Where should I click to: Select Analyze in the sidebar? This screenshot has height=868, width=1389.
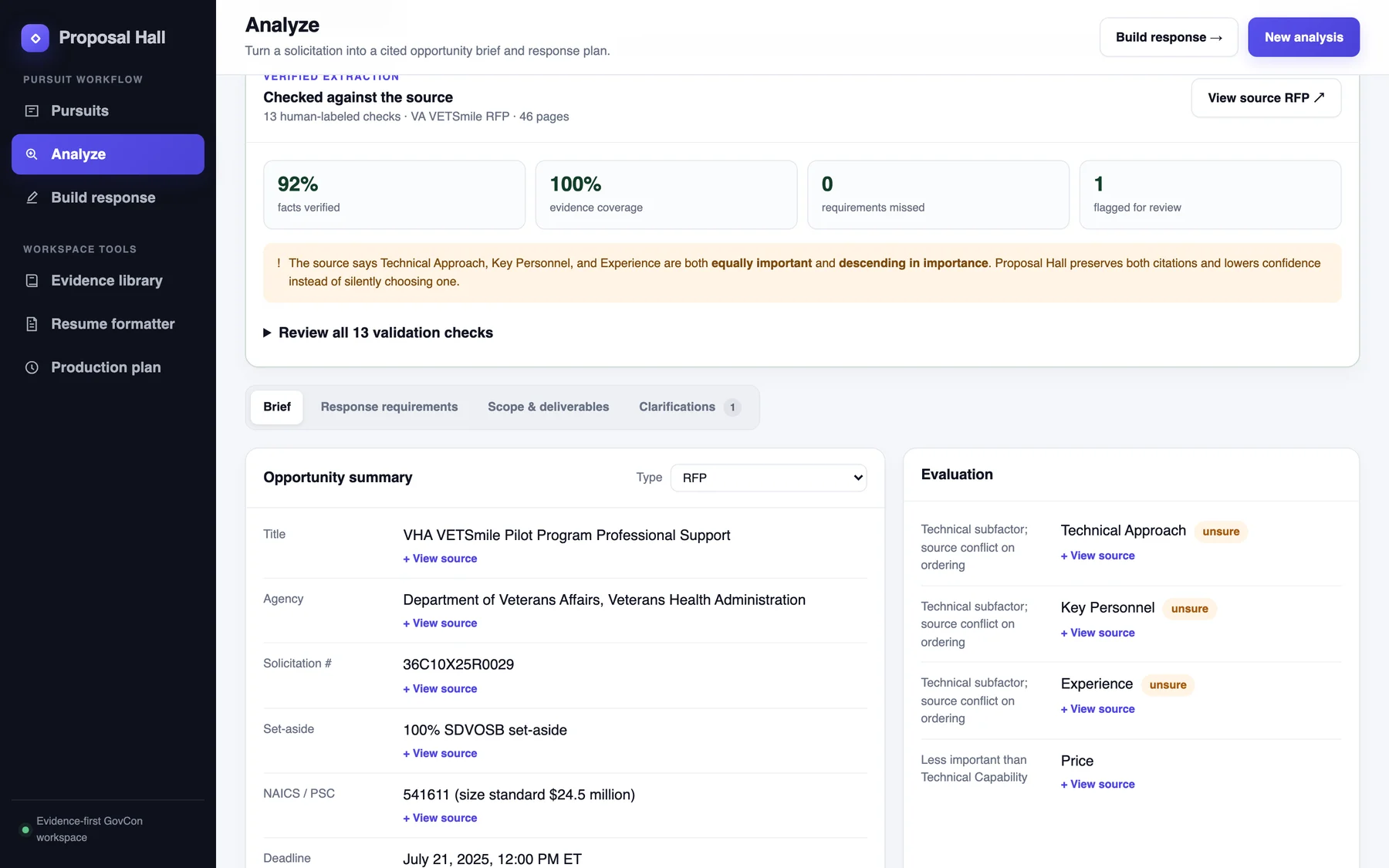[108, 154]
